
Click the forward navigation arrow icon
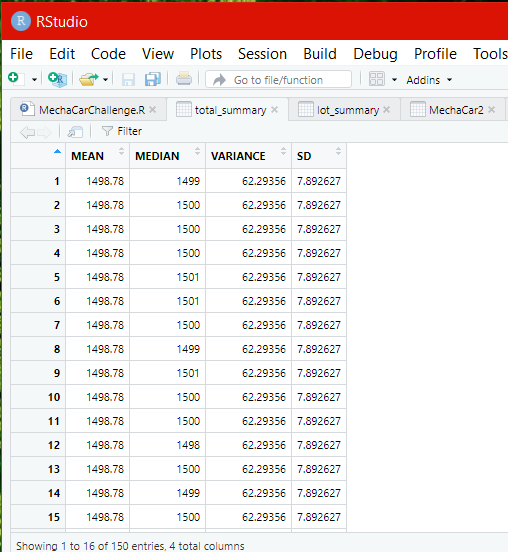point(44,132)
